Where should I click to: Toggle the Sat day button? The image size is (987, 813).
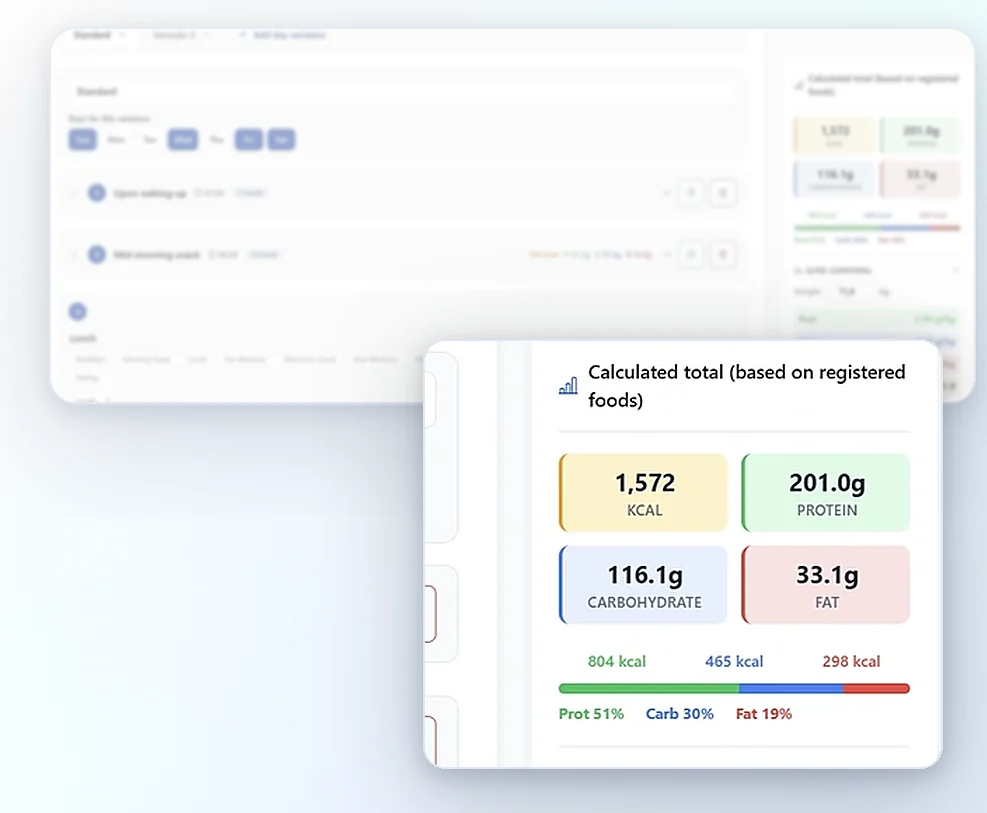[x=281, y=139]
